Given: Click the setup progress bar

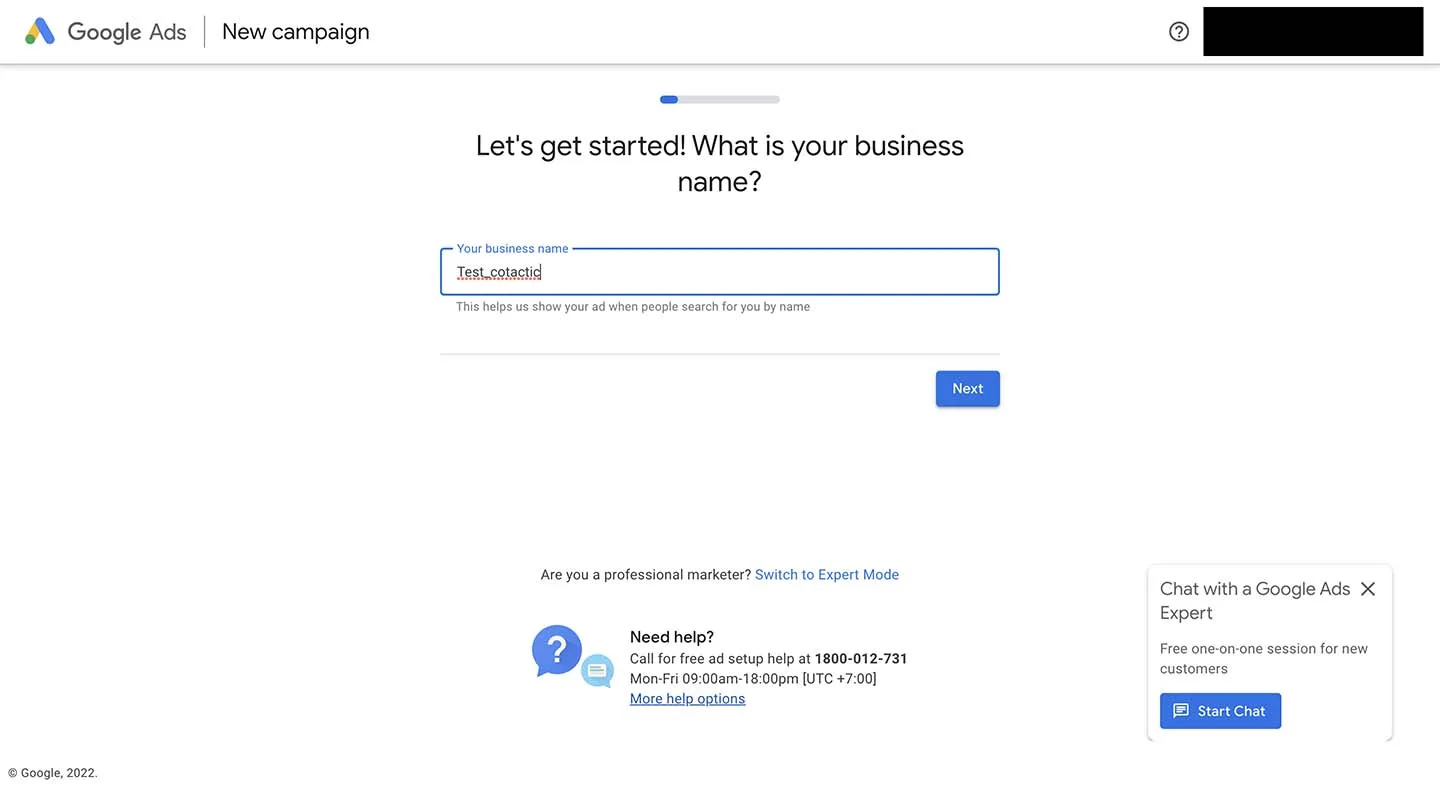Looking at the screenshot, I should coord(719,100).
